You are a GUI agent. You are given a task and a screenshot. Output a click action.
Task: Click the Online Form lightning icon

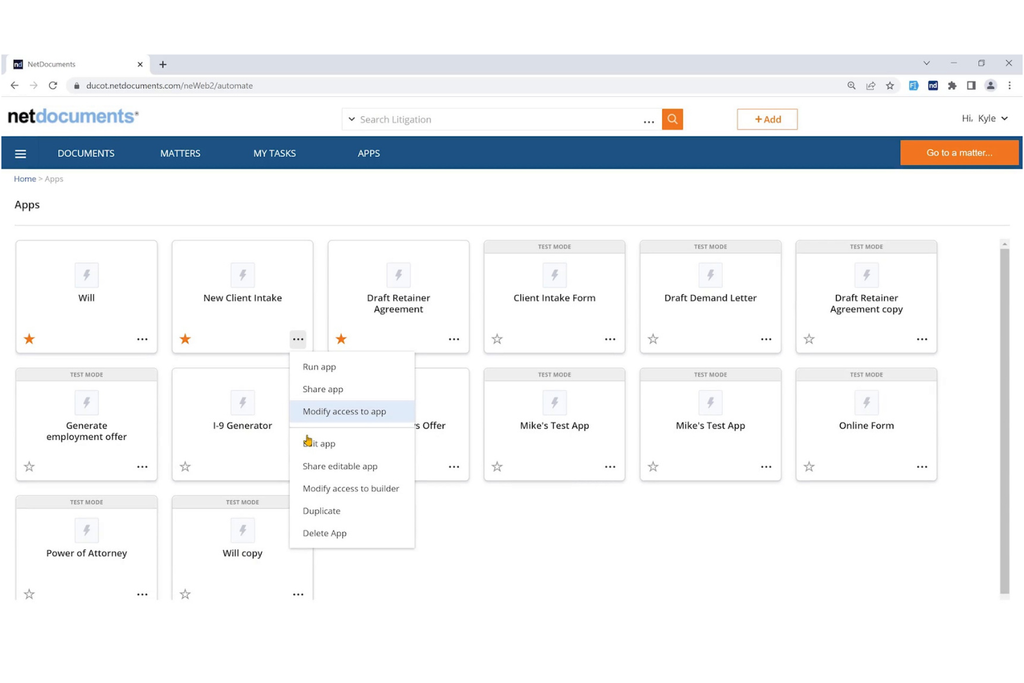pyautogui.click(x=866, y=403)
